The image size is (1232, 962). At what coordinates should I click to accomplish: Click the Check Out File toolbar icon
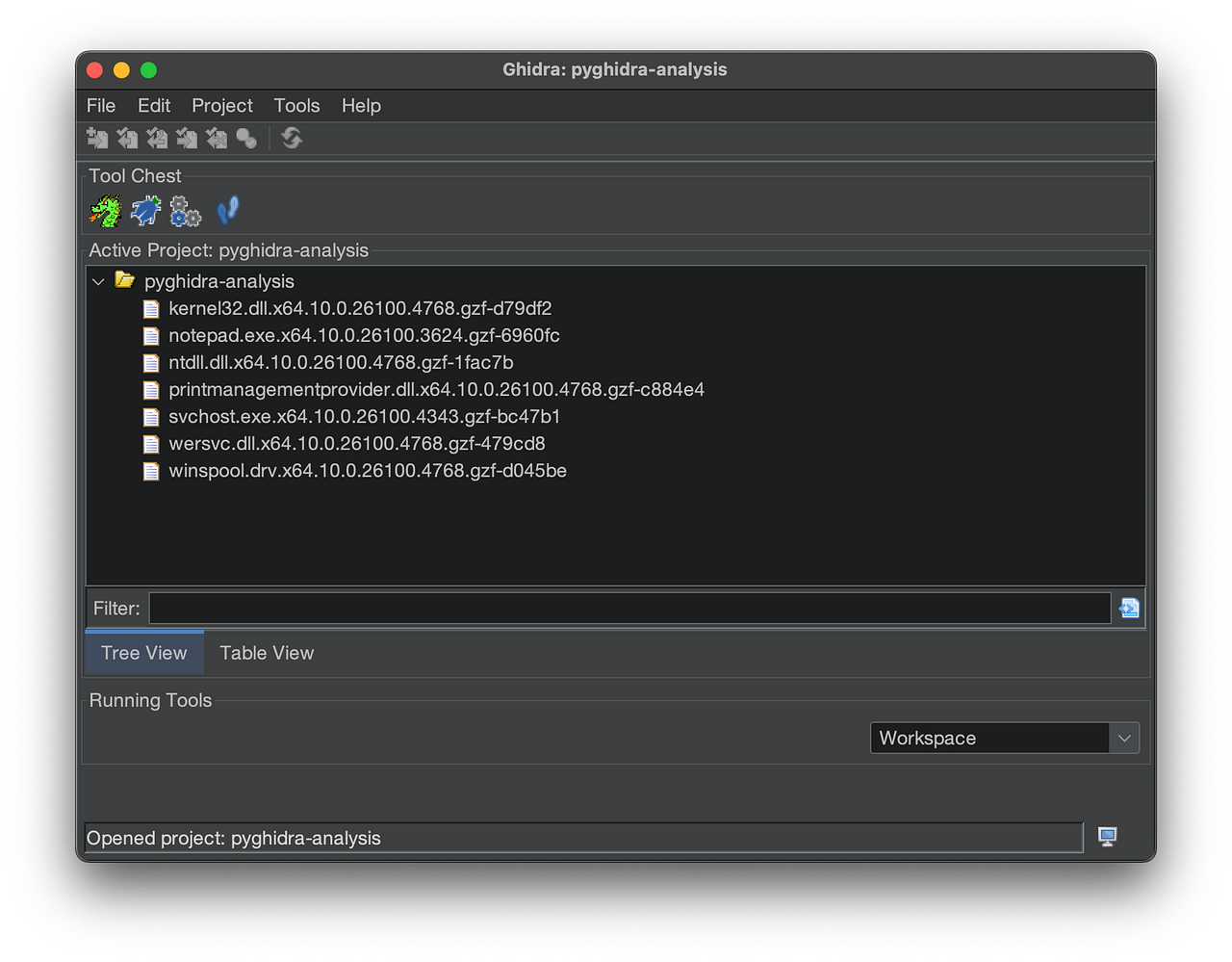coord(127,139)
